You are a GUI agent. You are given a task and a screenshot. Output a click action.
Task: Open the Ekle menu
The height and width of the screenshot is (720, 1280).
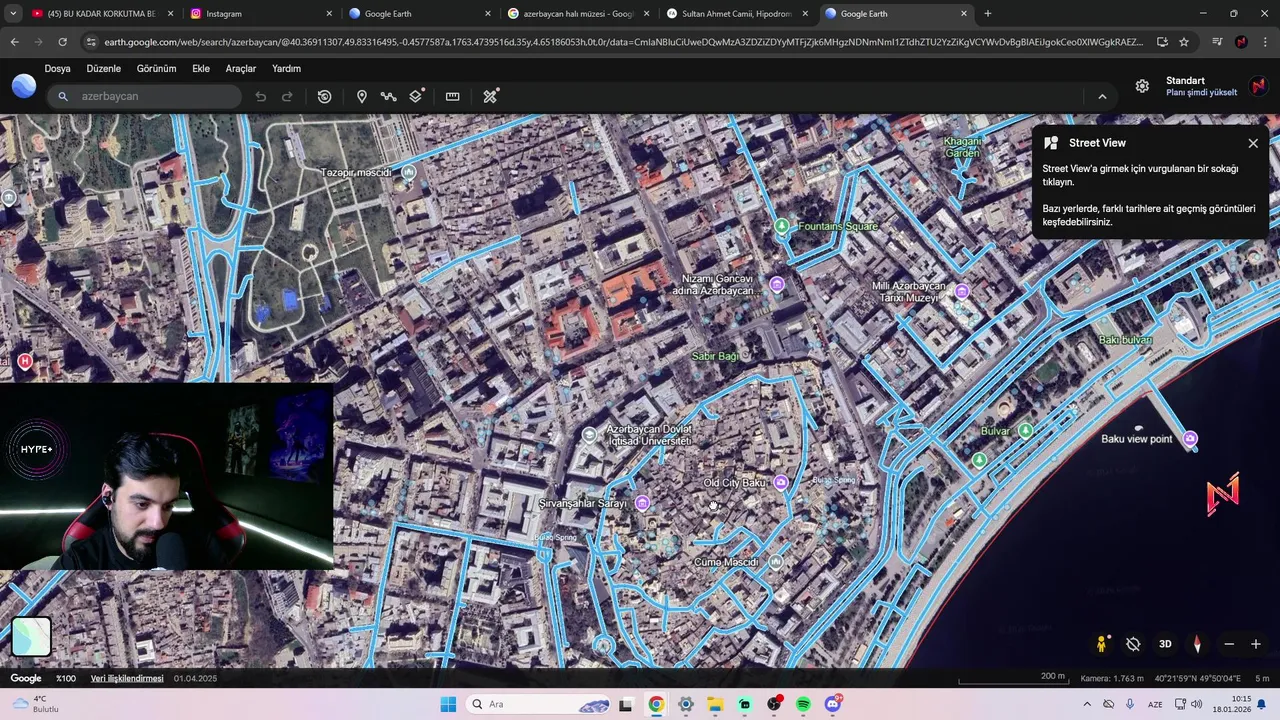[x=201, y=69]
